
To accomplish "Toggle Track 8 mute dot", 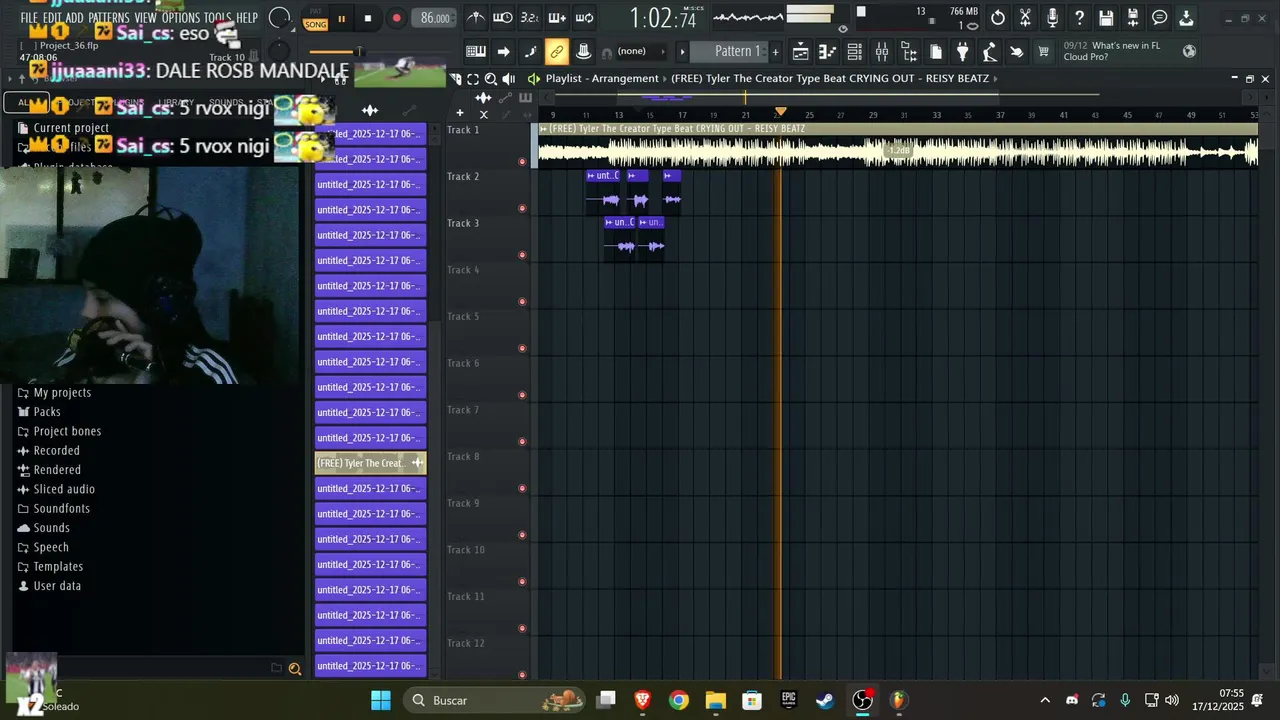I will coord(522,488).
